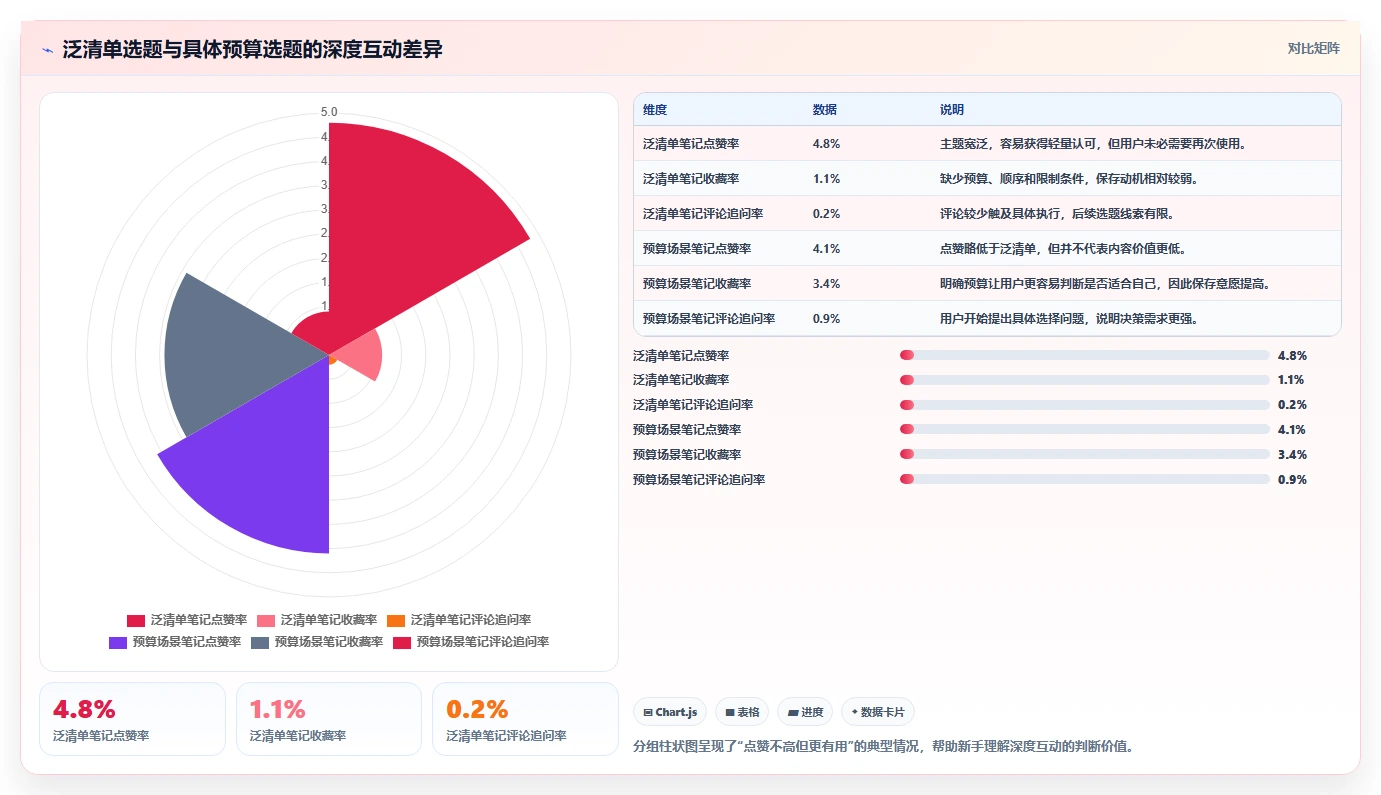Click progress bar for 预算场景笔记评论追问率
1381x795 pixels.
point(1084,479)
